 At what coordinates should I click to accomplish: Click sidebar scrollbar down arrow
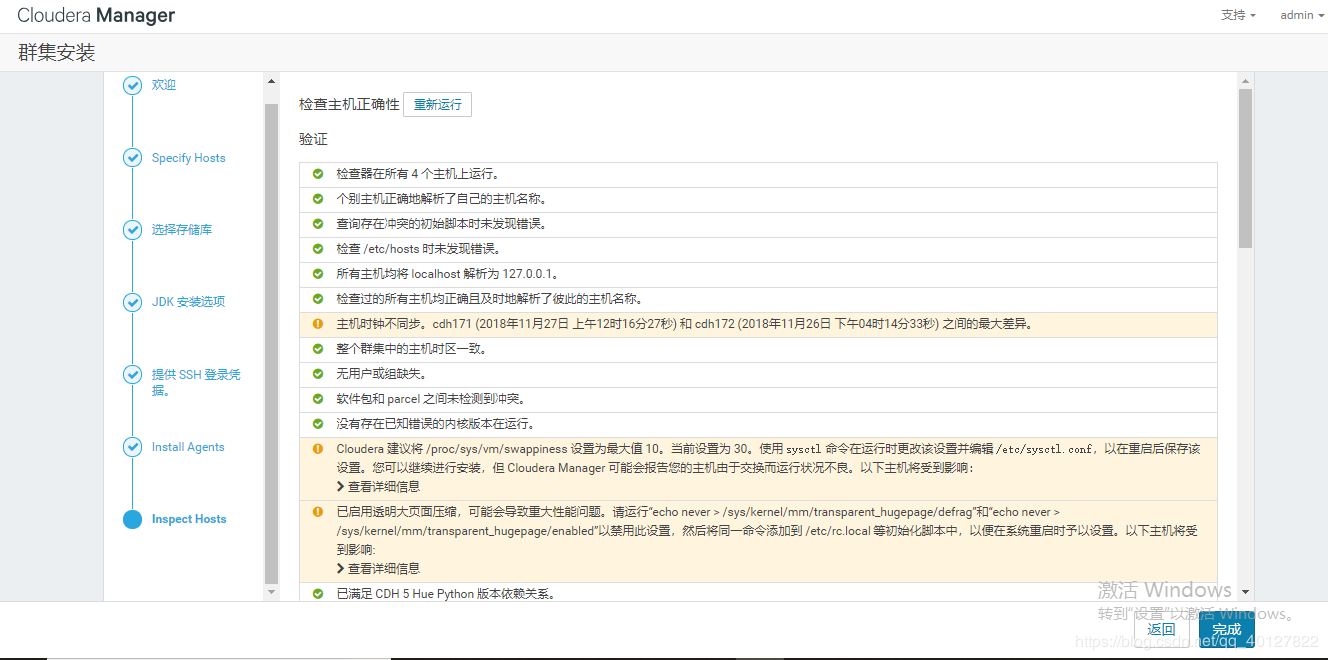pyautogui.click(x=271, y=593)
